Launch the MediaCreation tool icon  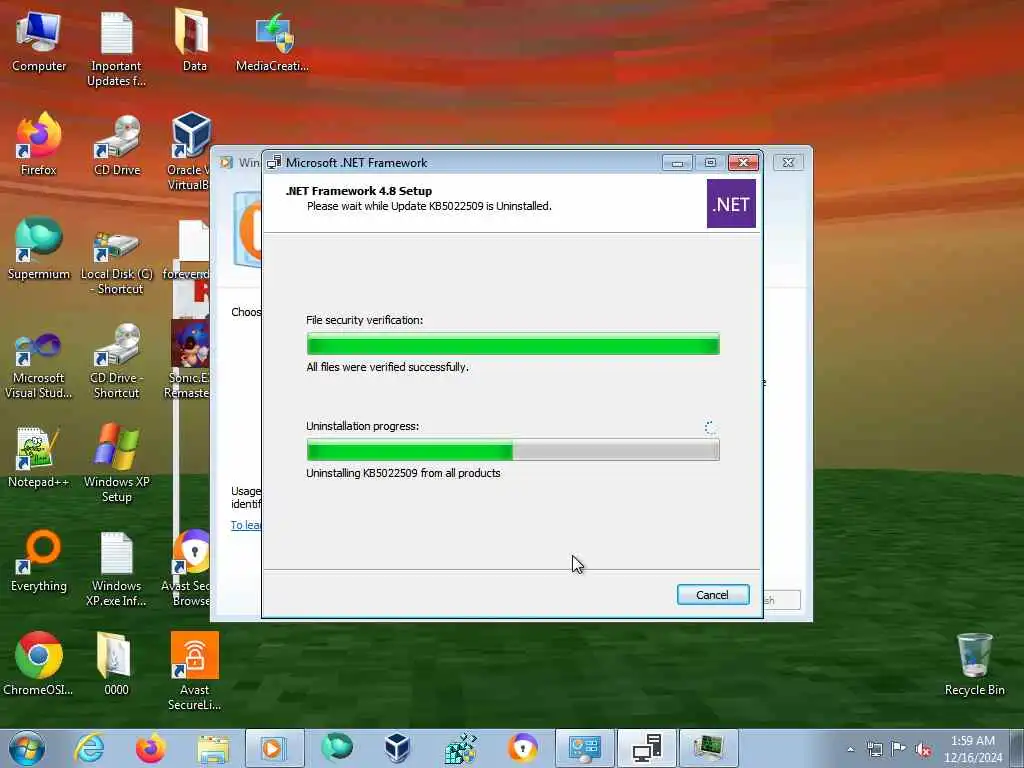coord(272,41)
